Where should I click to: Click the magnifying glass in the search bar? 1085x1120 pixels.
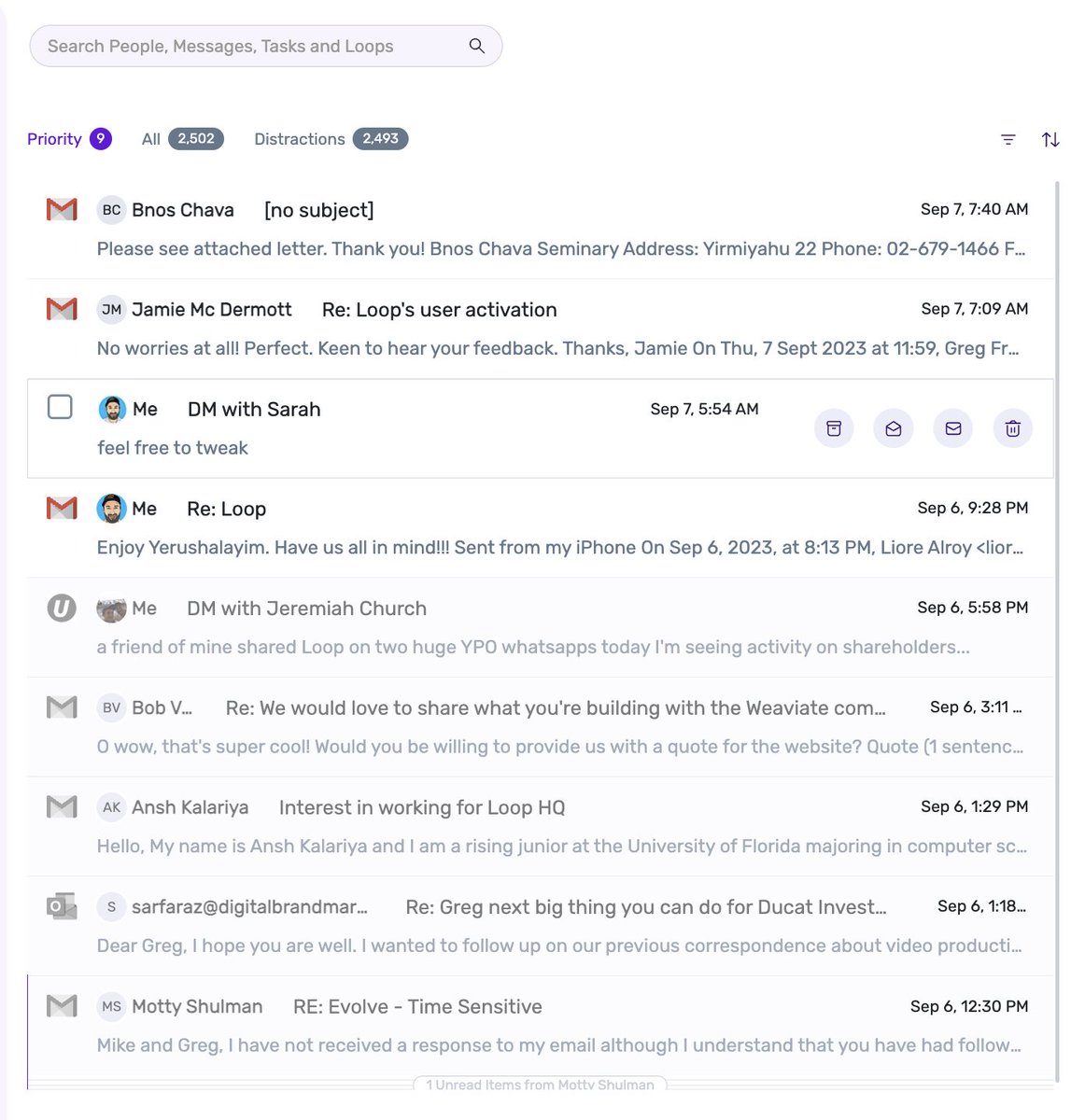click(476, 45)
